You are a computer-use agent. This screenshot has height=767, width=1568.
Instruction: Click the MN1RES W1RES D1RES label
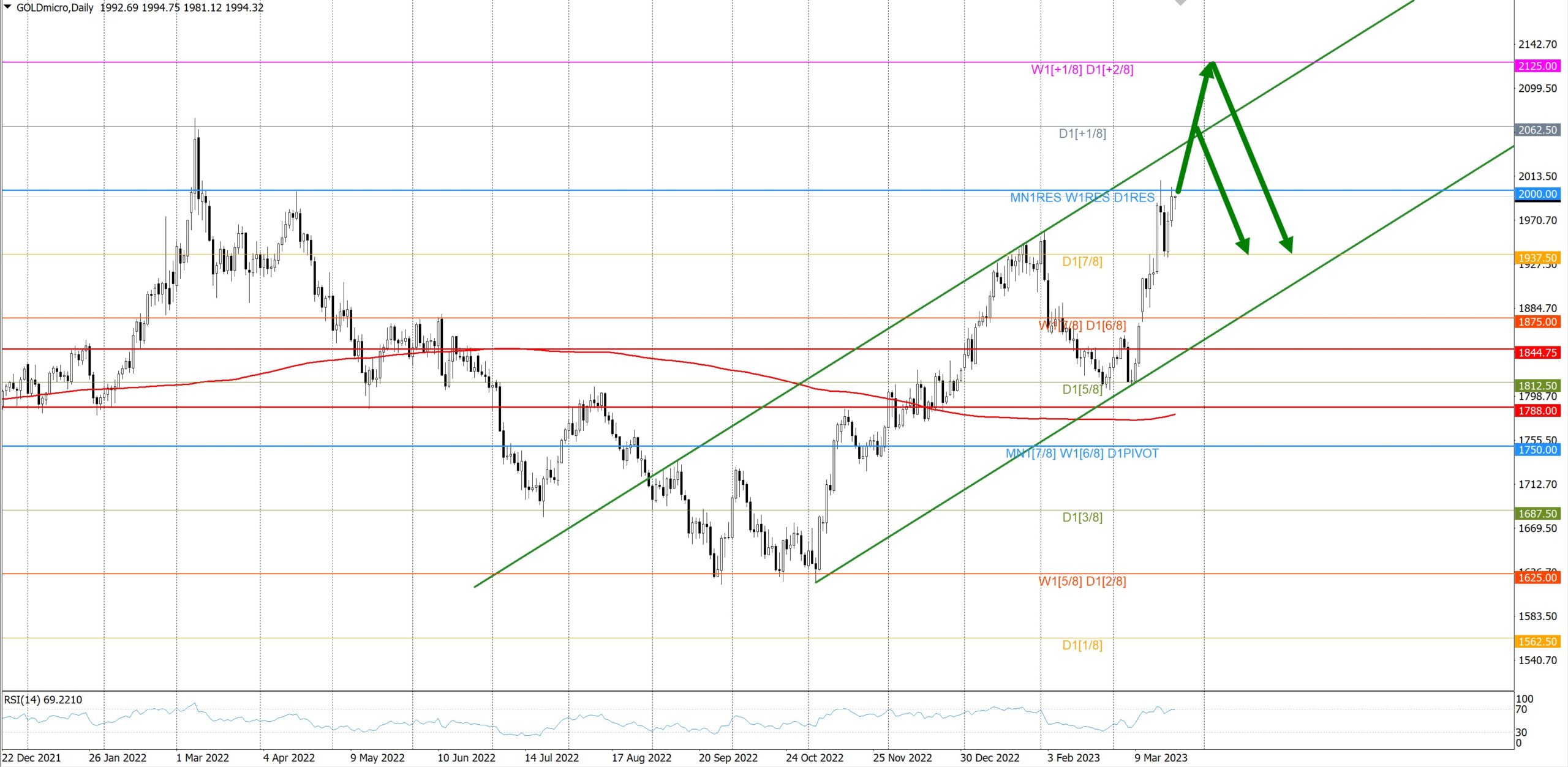pyautogui.click(x=1082, y=198)
